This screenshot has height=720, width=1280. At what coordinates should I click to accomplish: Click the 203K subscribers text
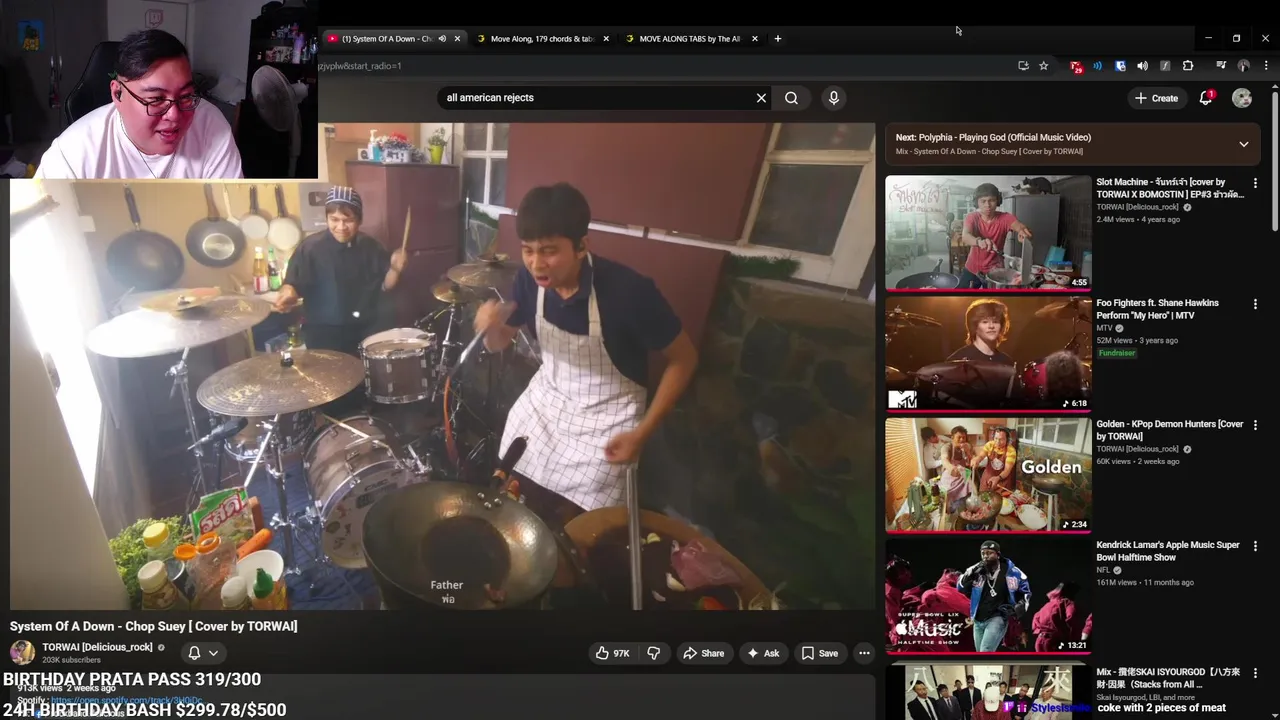pos(71,660)
